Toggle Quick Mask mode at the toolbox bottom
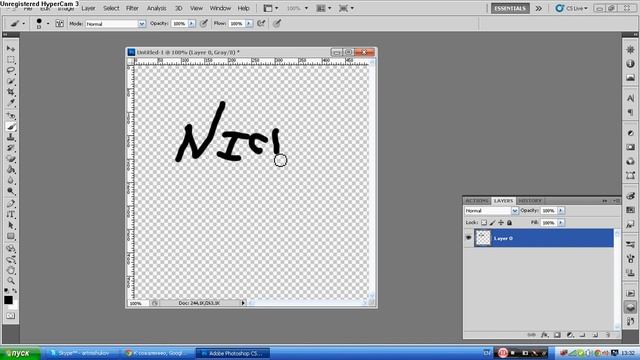 pyautogui.click(x=11, y=316)
